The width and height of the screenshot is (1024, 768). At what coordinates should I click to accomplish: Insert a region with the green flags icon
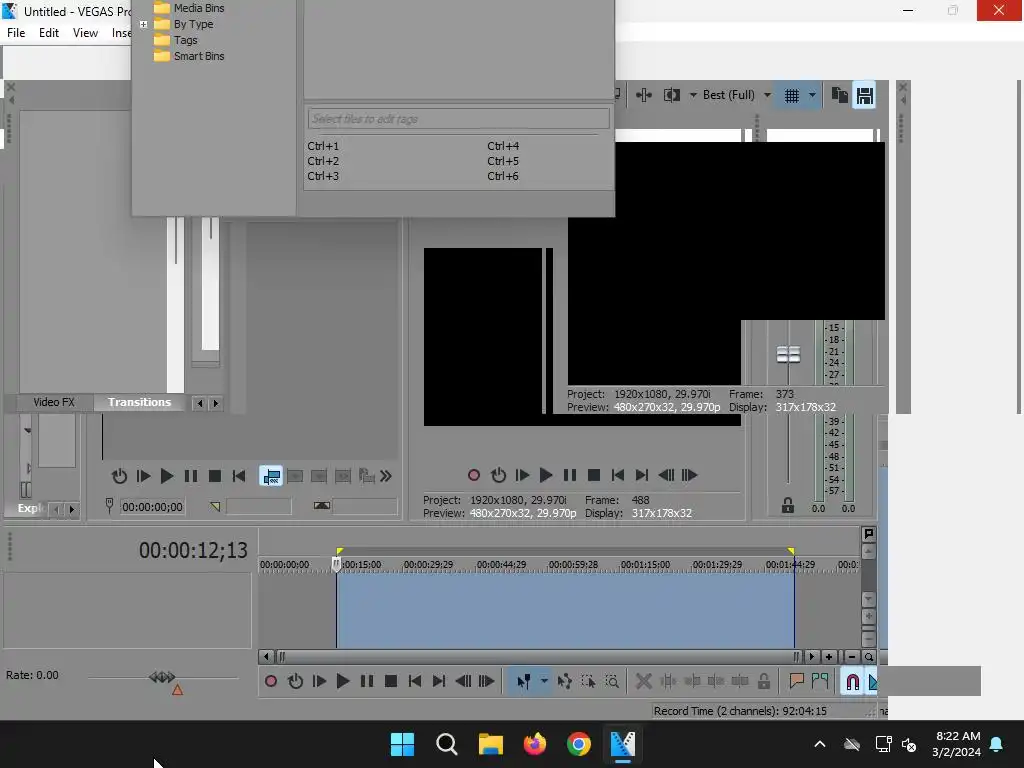tap(820, 681)
